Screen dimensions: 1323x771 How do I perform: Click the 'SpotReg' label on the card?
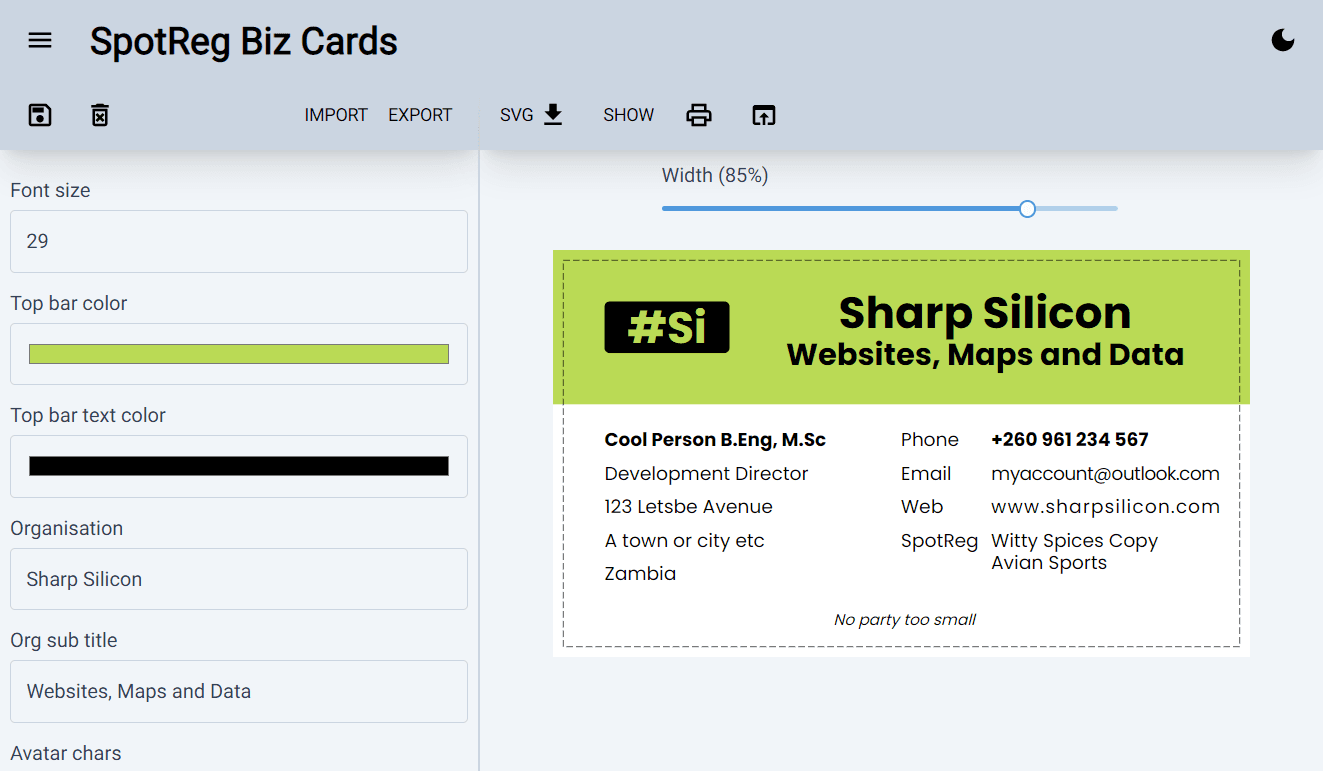(939, 540)
